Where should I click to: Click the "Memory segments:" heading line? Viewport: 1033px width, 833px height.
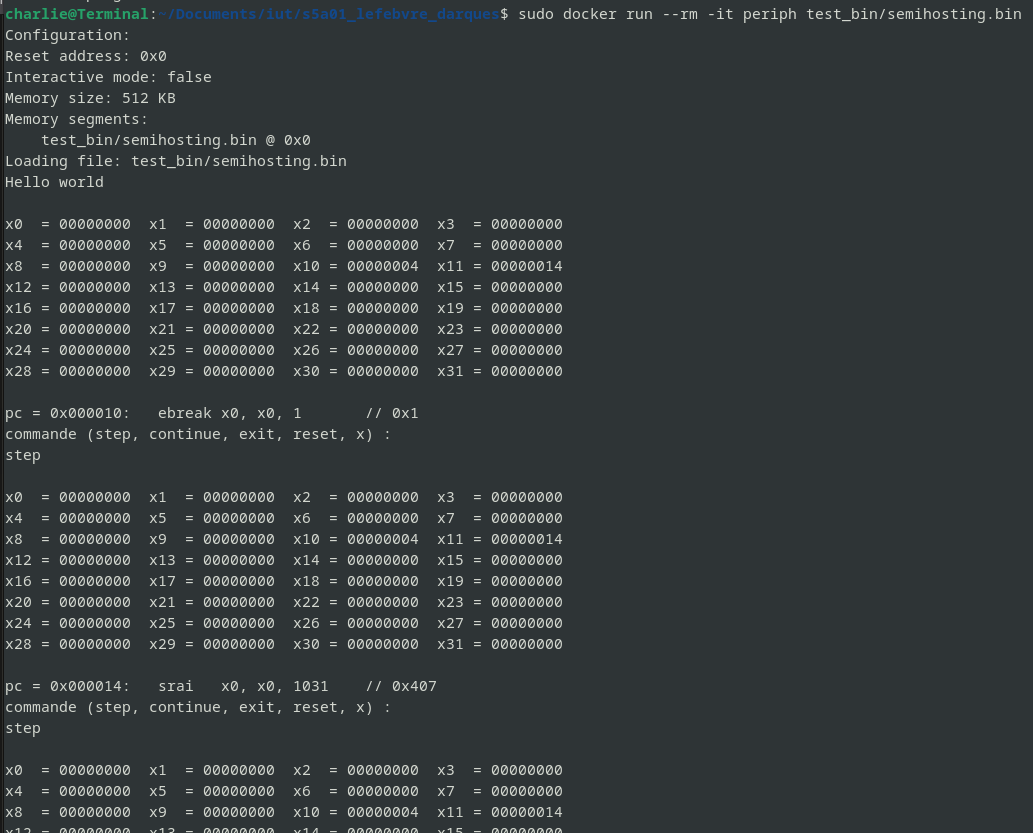pos(76,119)
